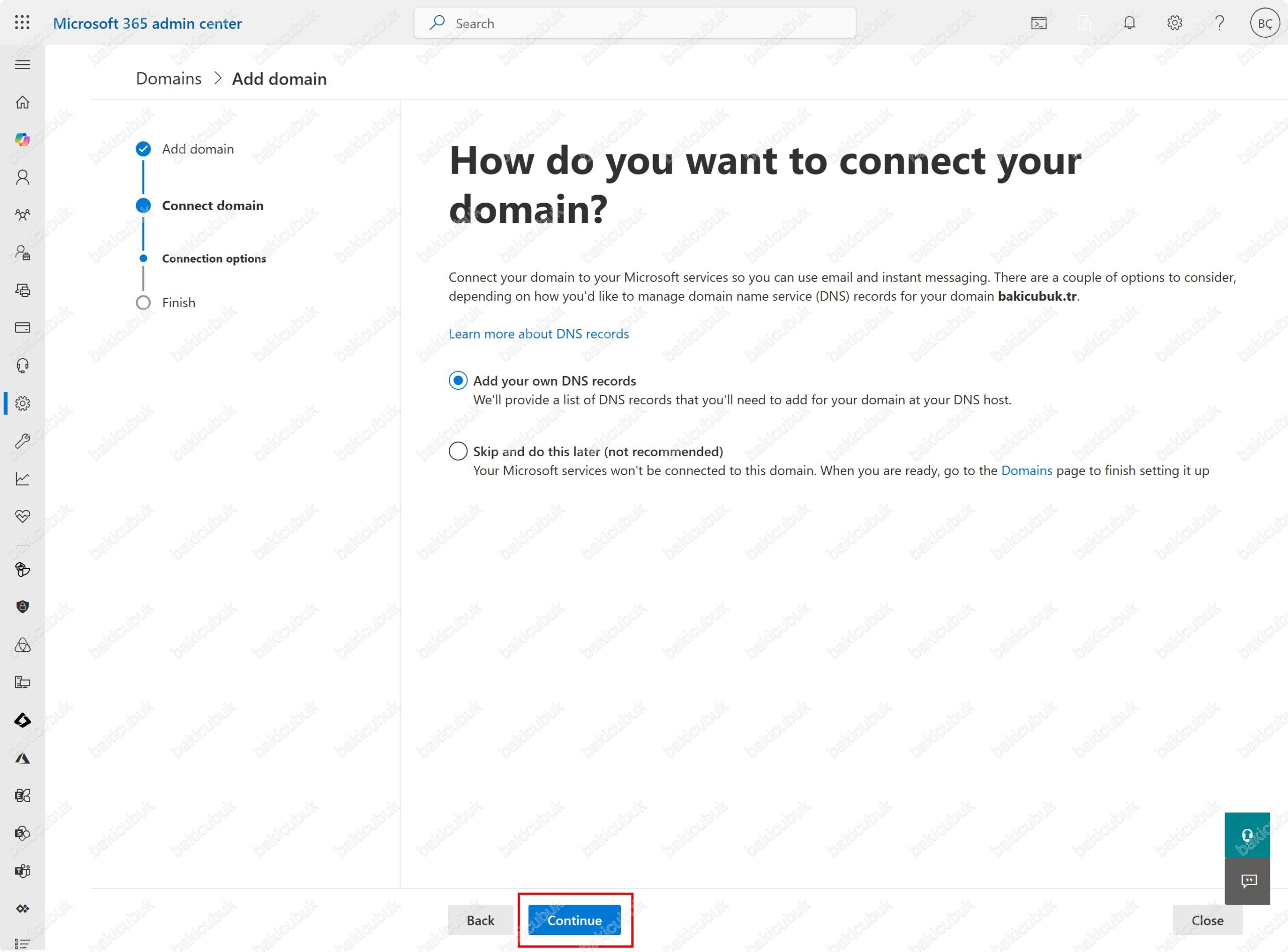Screen dimensions: 1288x952
Task: Click the Back button
Action: pos(479,920)
